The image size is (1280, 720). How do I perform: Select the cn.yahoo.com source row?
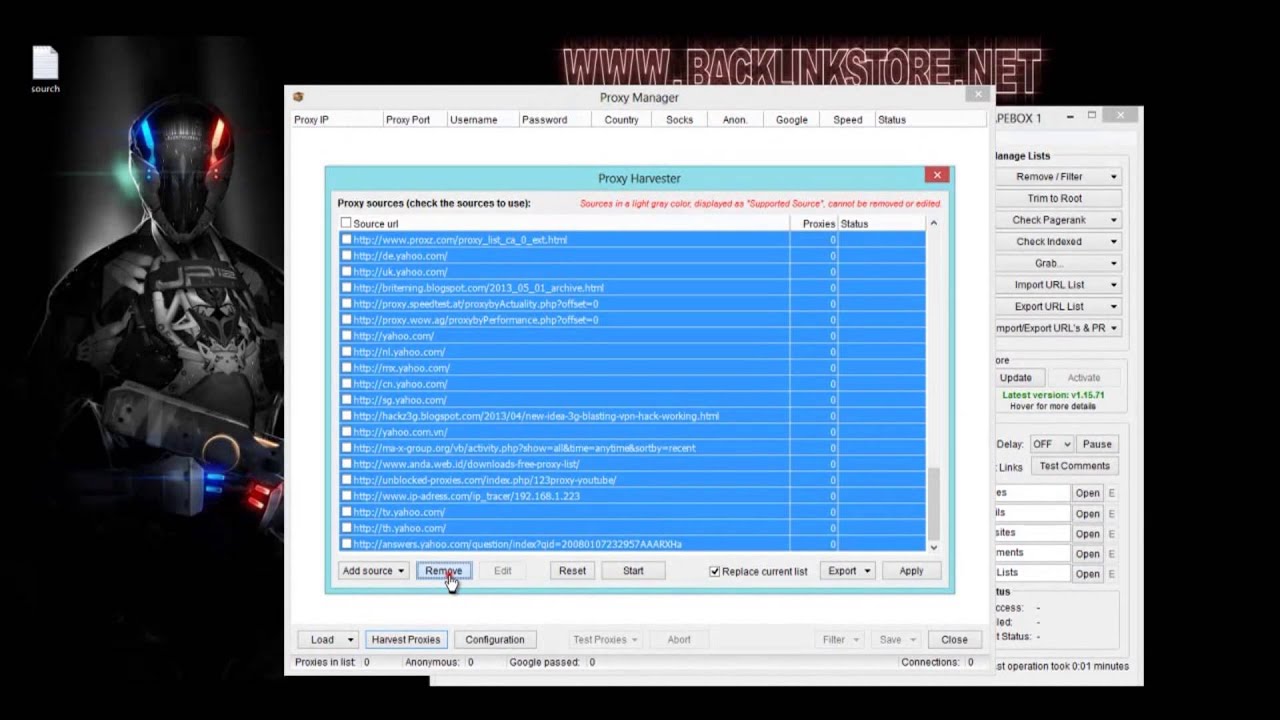632,384
